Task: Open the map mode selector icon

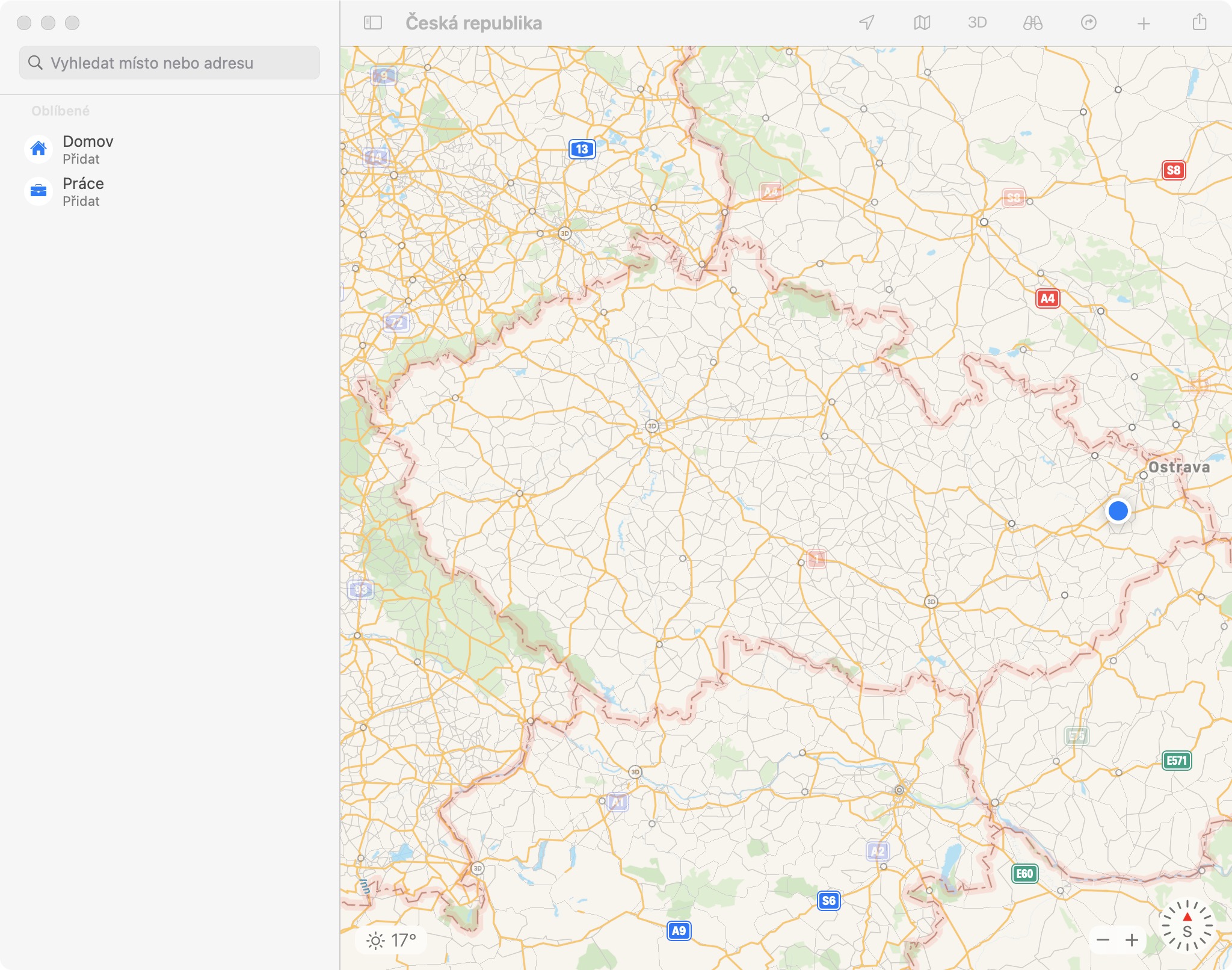Action: (922, 23)
